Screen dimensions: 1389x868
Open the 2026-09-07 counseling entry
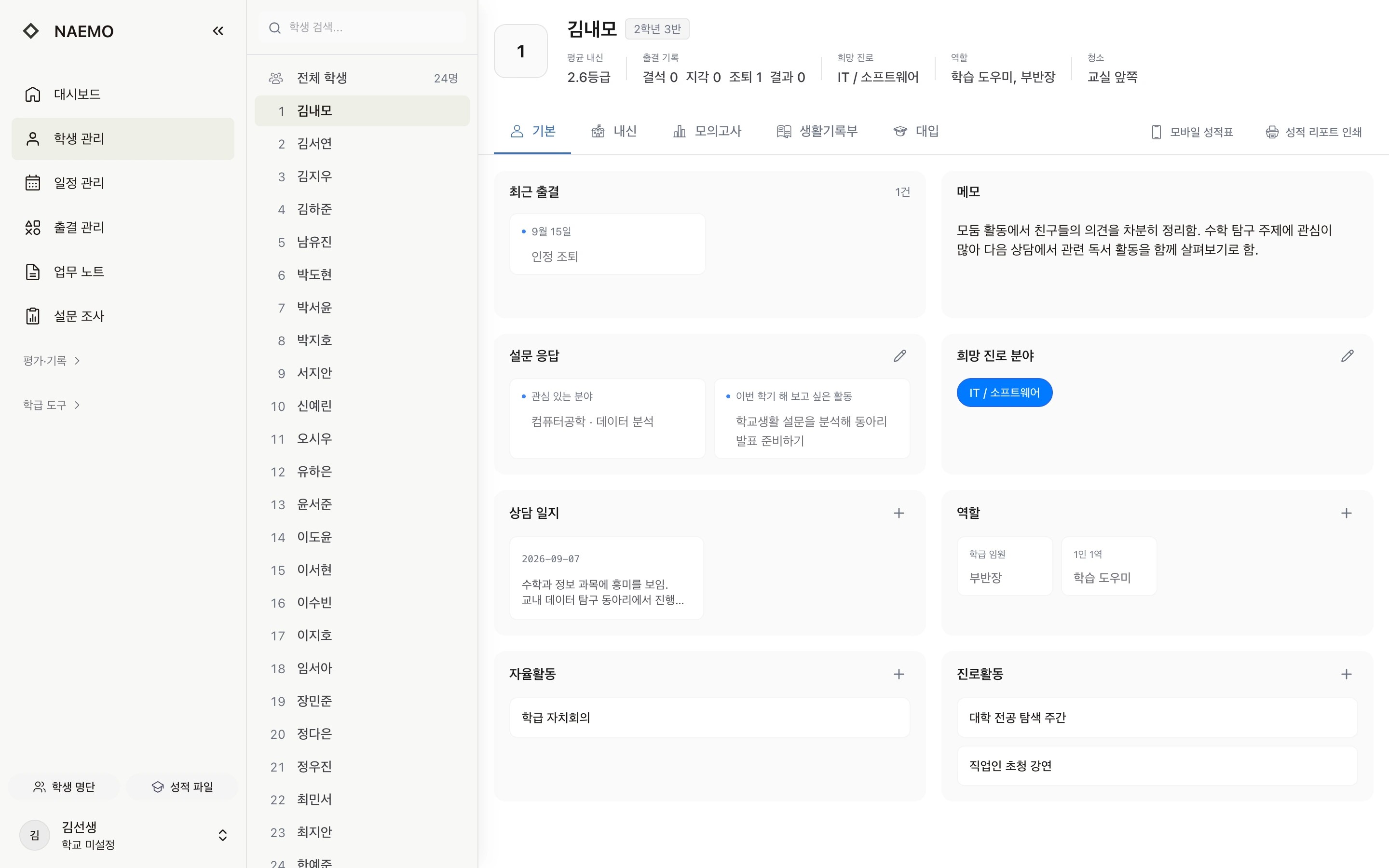[x=607, y=578]
